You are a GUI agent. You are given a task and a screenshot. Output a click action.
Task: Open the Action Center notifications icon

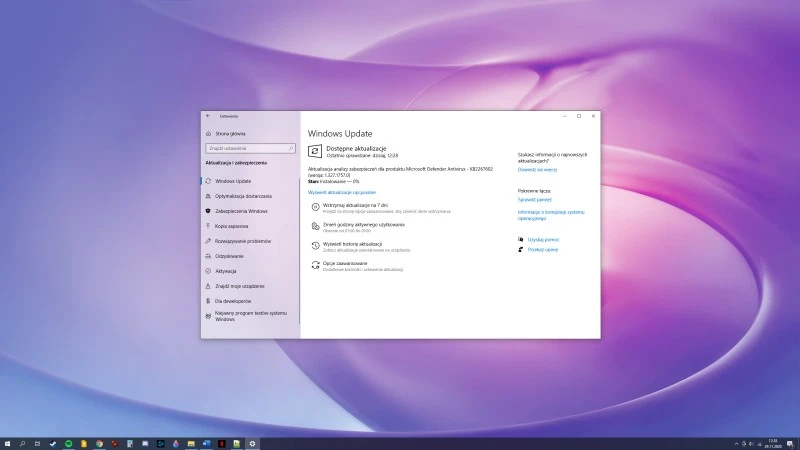790,444
